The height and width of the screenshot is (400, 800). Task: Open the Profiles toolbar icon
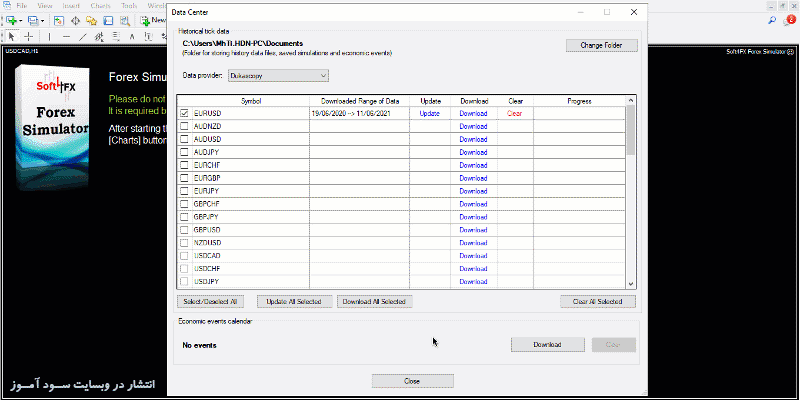[x=33, y=21]
